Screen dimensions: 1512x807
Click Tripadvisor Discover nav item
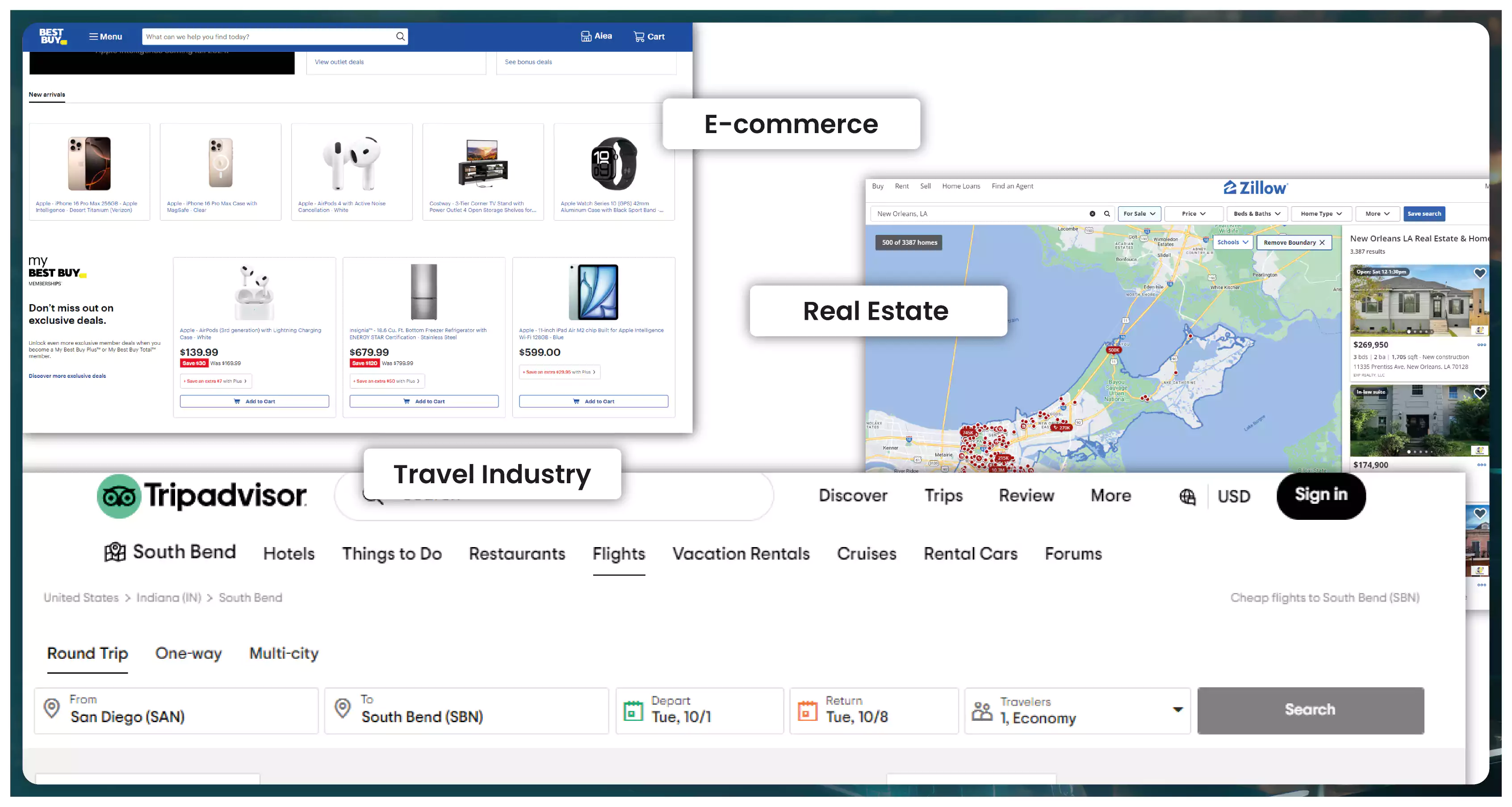pyautogui.click(x=853, y=496)
